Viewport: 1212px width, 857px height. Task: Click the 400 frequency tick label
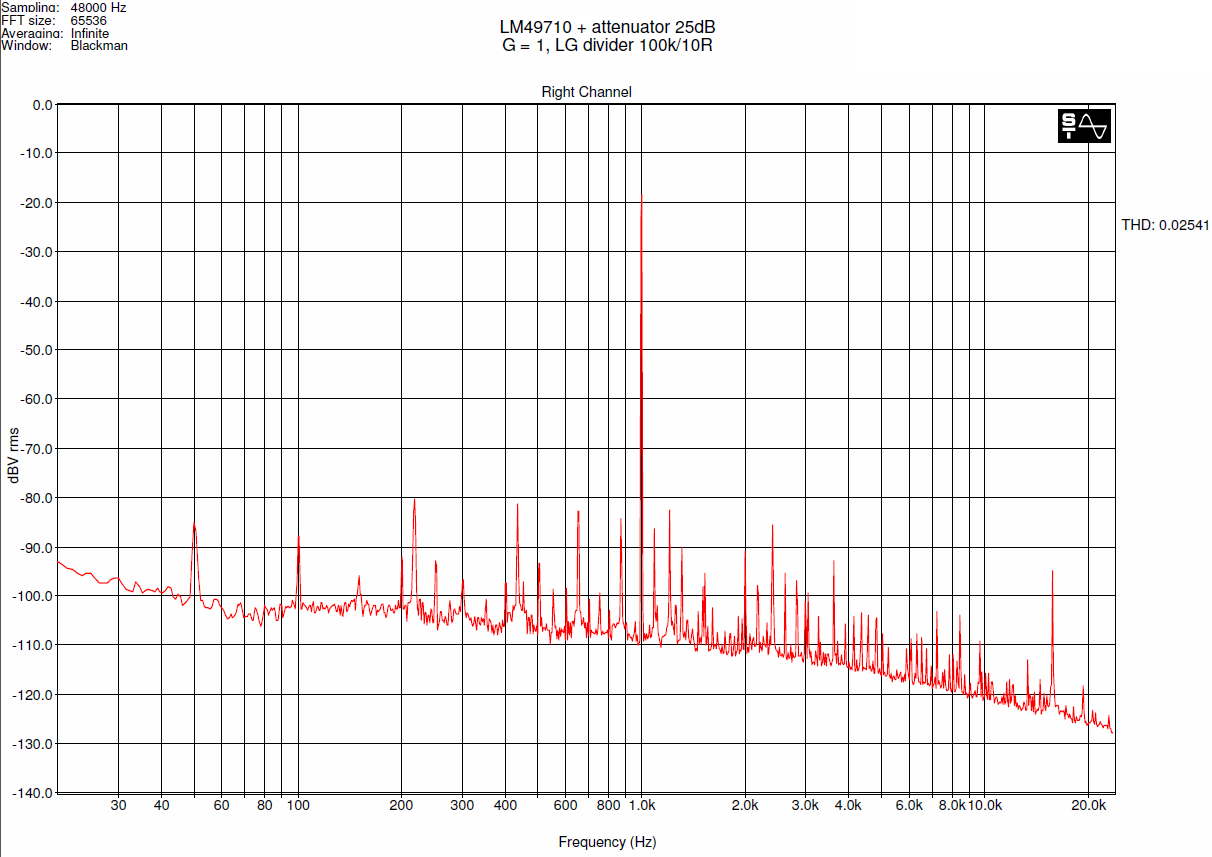click(505, 805)
